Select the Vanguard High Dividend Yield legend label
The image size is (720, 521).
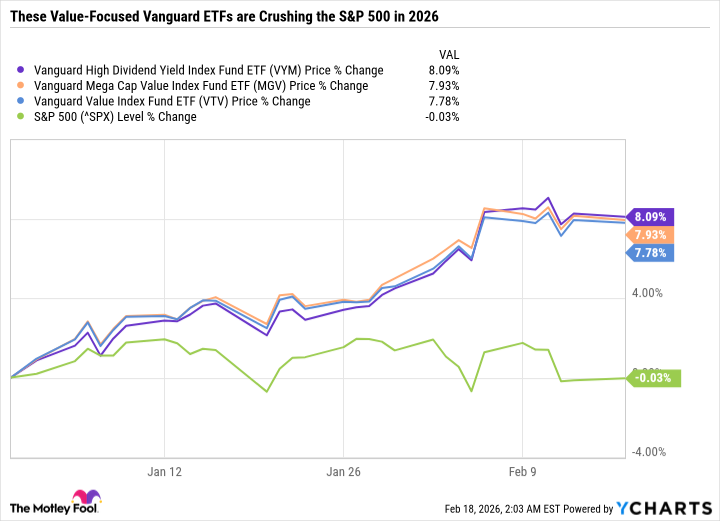coord(208,70)
